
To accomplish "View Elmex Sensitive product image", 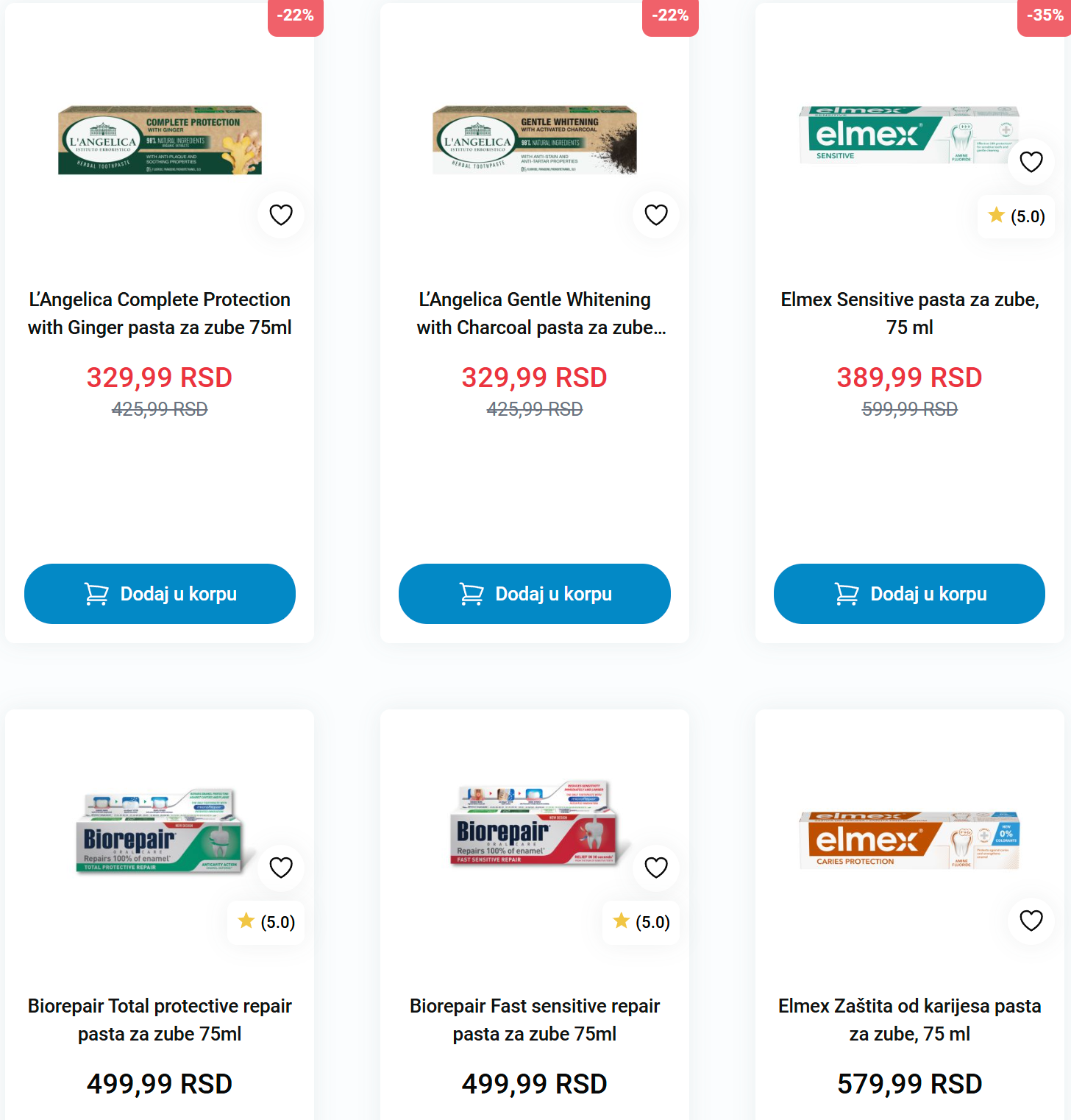I will (x=909, y=135).
